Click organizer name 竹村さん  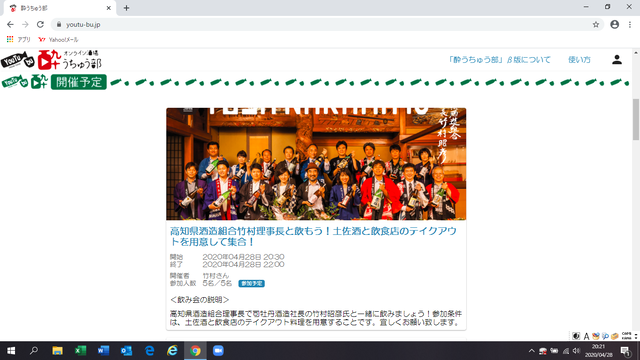(x=216, y=276)
